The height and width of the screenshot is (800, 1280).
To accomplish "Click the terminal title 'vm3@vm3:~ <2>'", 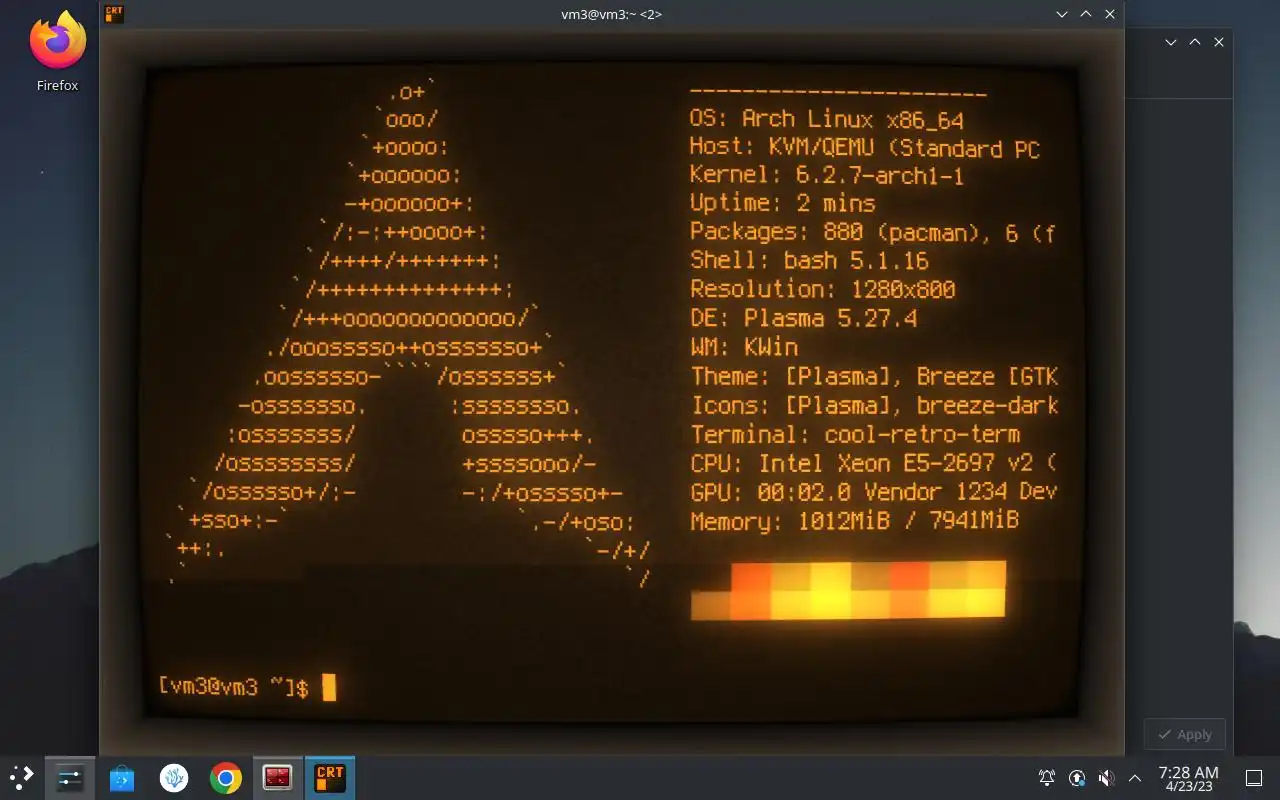I will click(611, 14).
